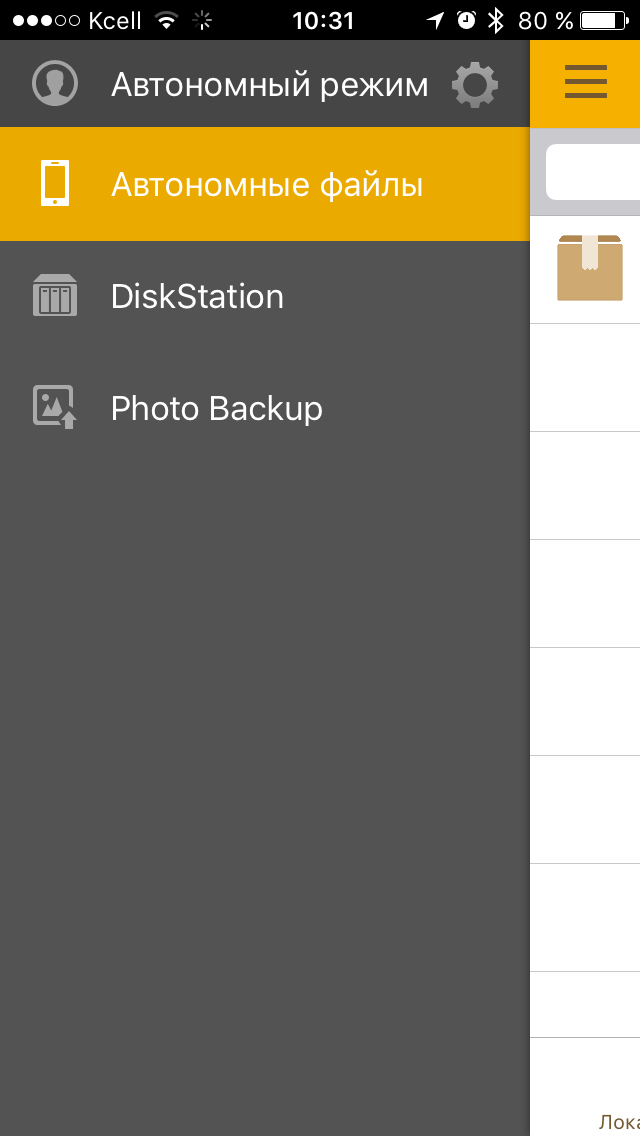Tap the phone icon for offline files
The width and height of the screenshot is (640, 1136).
(x=55, y=183)
